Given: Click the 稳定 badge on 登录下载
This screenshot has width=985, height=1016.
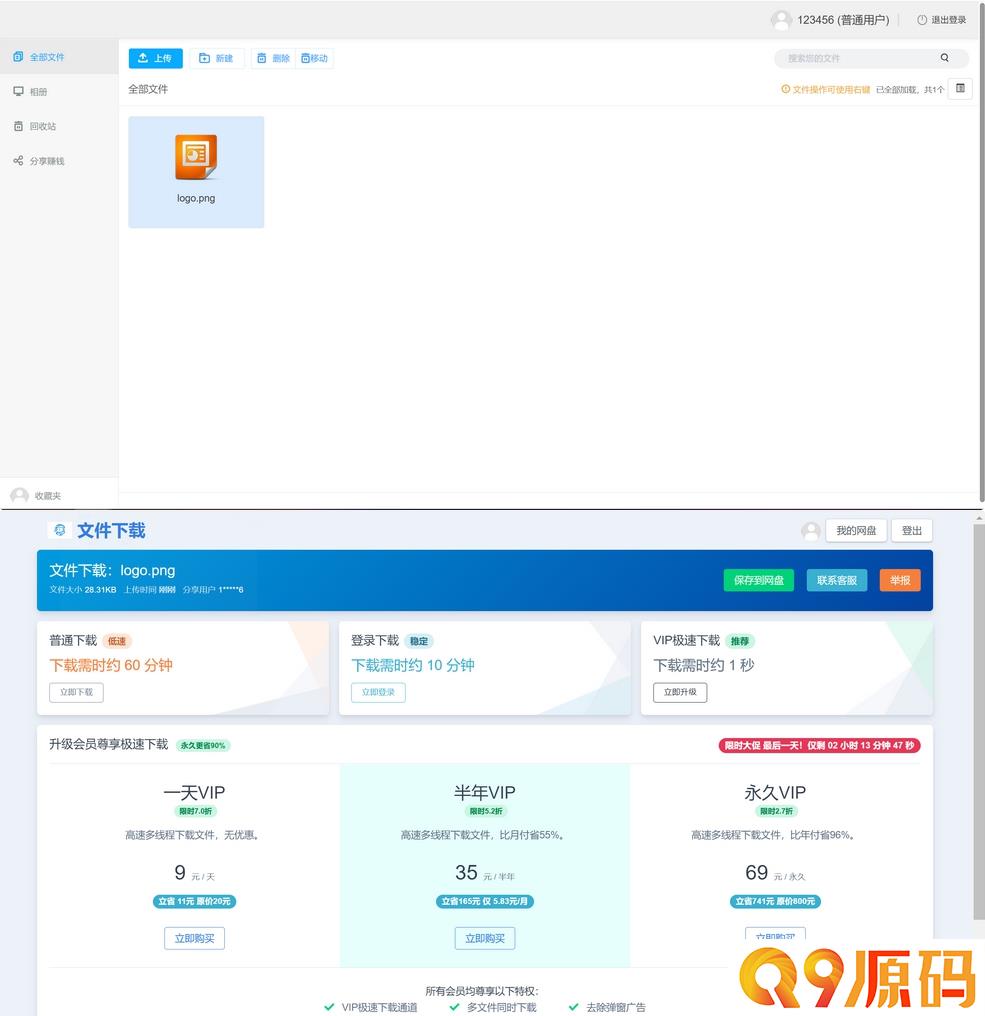Looking at the screenshot, I should [x=419, y=641].
